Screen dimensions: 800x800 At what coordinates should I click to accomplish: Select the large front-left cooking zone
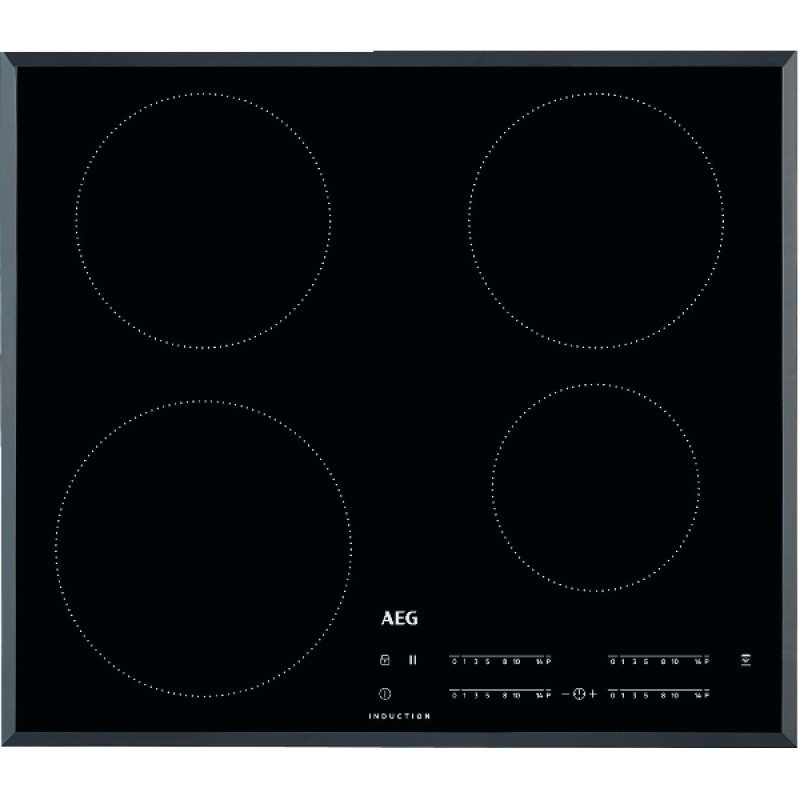(x=203, y=548)
